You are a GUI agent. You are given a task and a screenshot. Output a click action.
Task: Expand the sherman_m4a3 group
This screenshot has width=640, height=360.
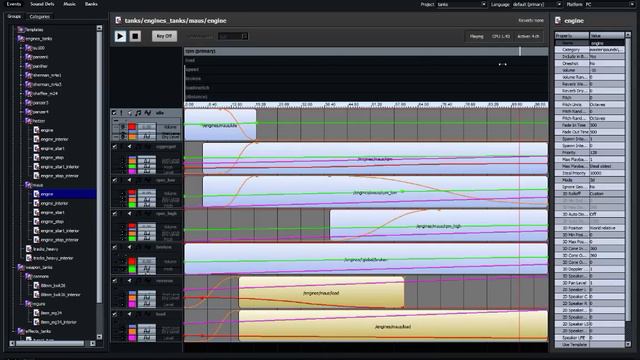click(x=21, y=84)
